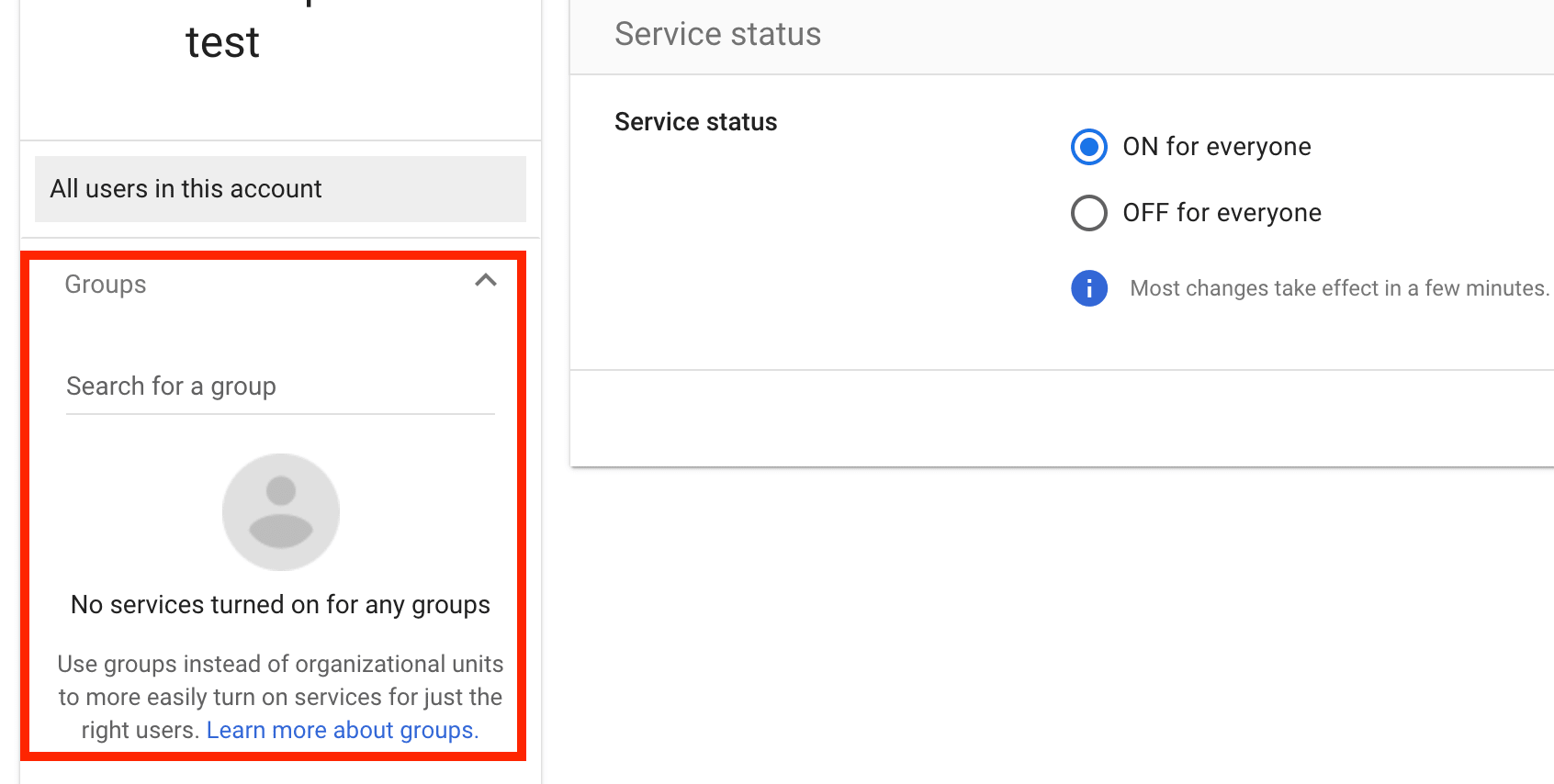This screenshot has width=1554, height=784.
Task: Click the 'to more easily turn on services' line
Action: (x=280, y=697)
